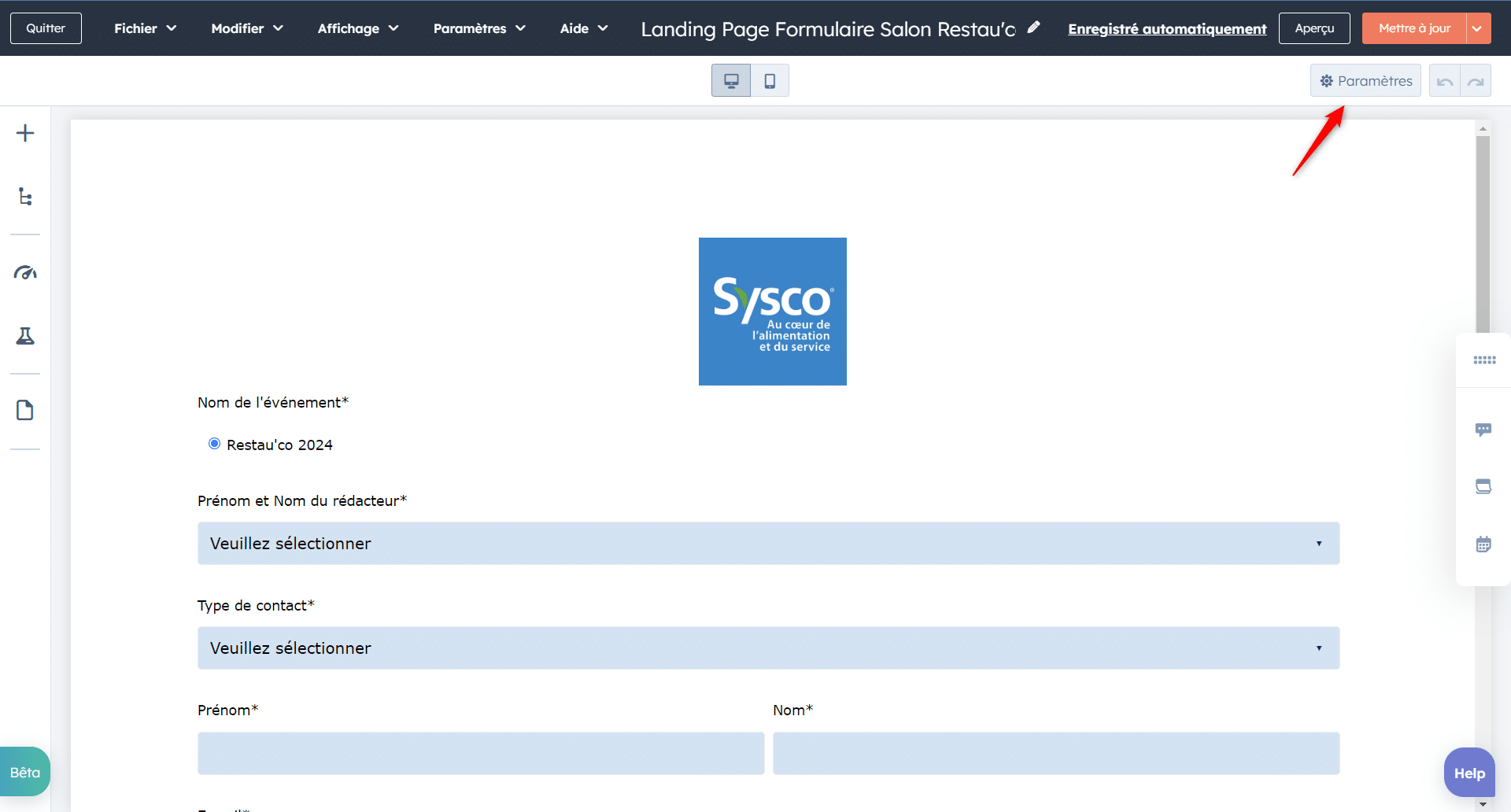This screenshot has width=1511, height=812.
Task: Click the Sysco logo image
Action: pyautogui.click(x=773, y=312)
